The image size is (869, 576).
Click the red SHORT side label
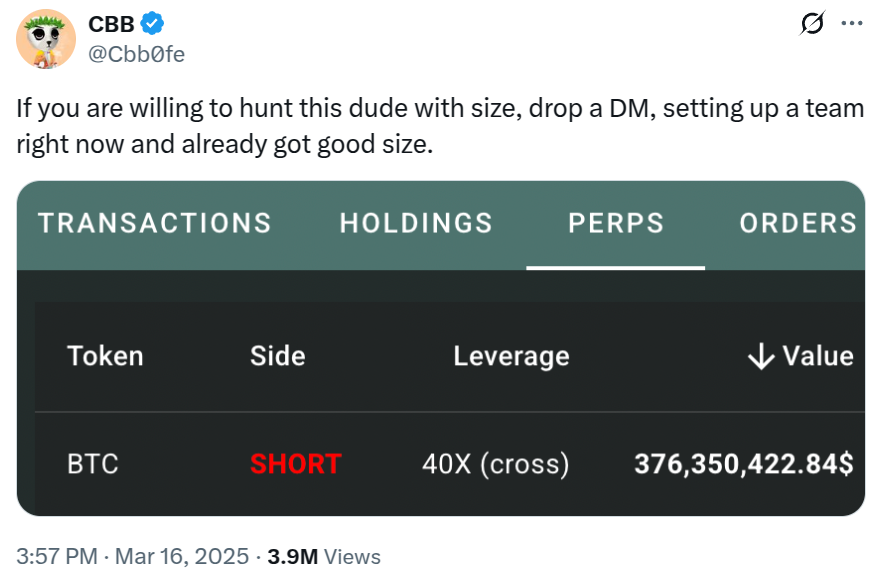pyautogui.click(x=295, y=464)
